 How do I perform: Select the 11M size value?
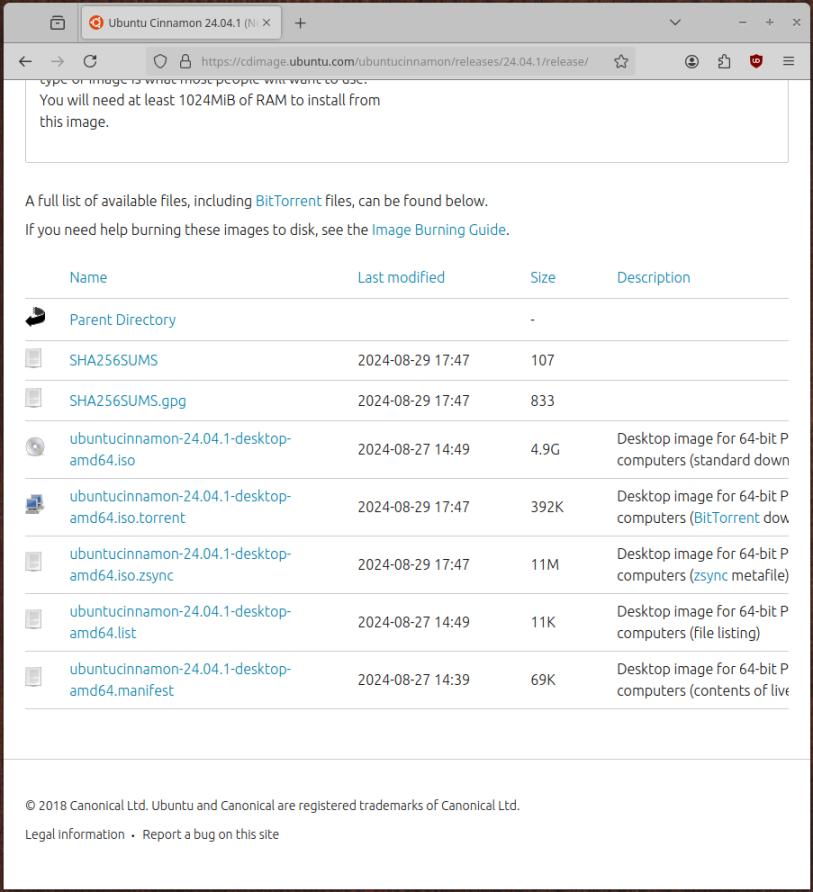pos(544,564)
